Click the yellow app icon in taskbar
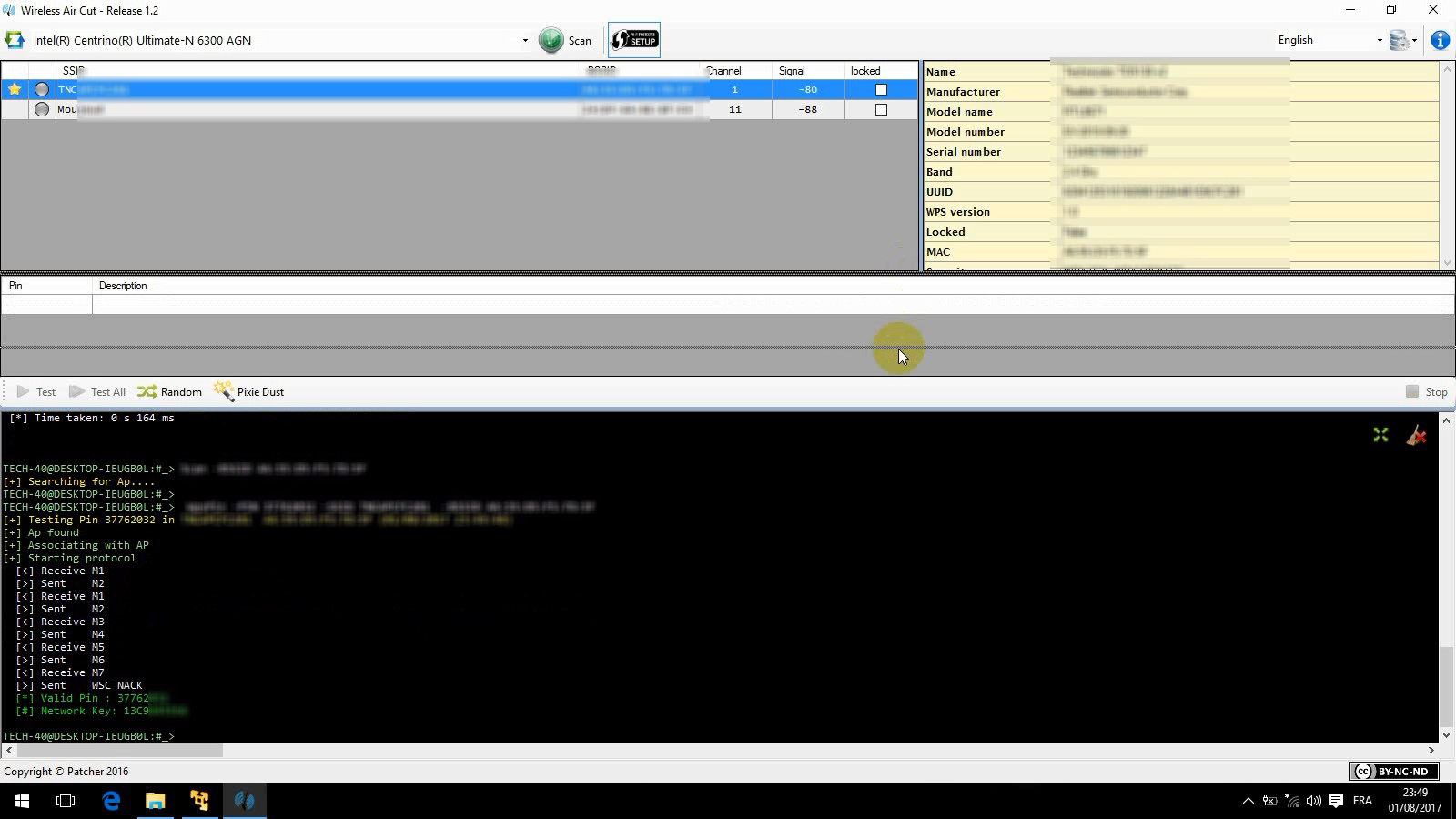Viewport: 1456px width, 819px height. 200,801
